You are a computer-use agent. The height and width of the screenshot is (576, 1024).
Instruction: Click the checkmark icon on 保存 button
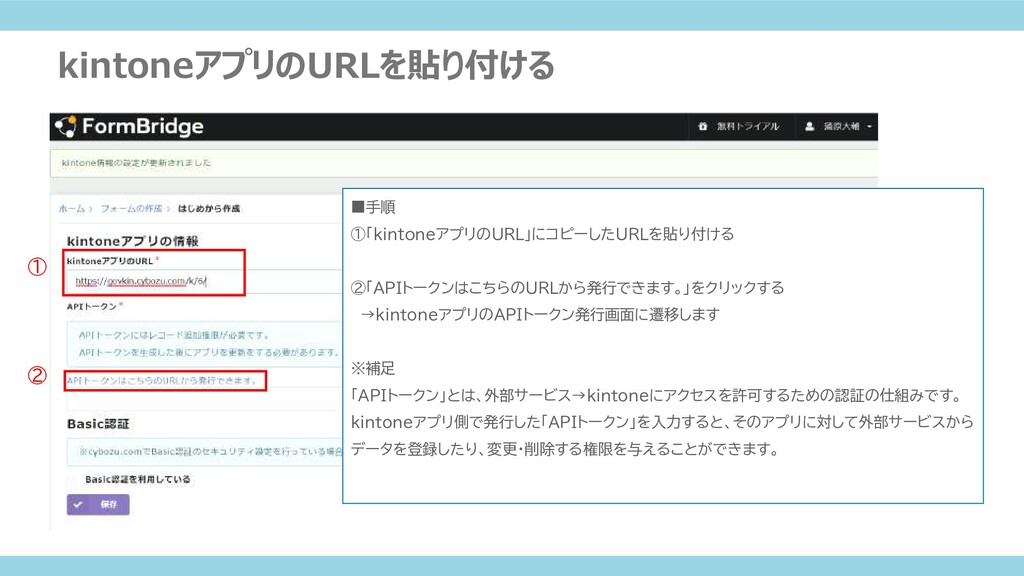(x=78, y=504)
